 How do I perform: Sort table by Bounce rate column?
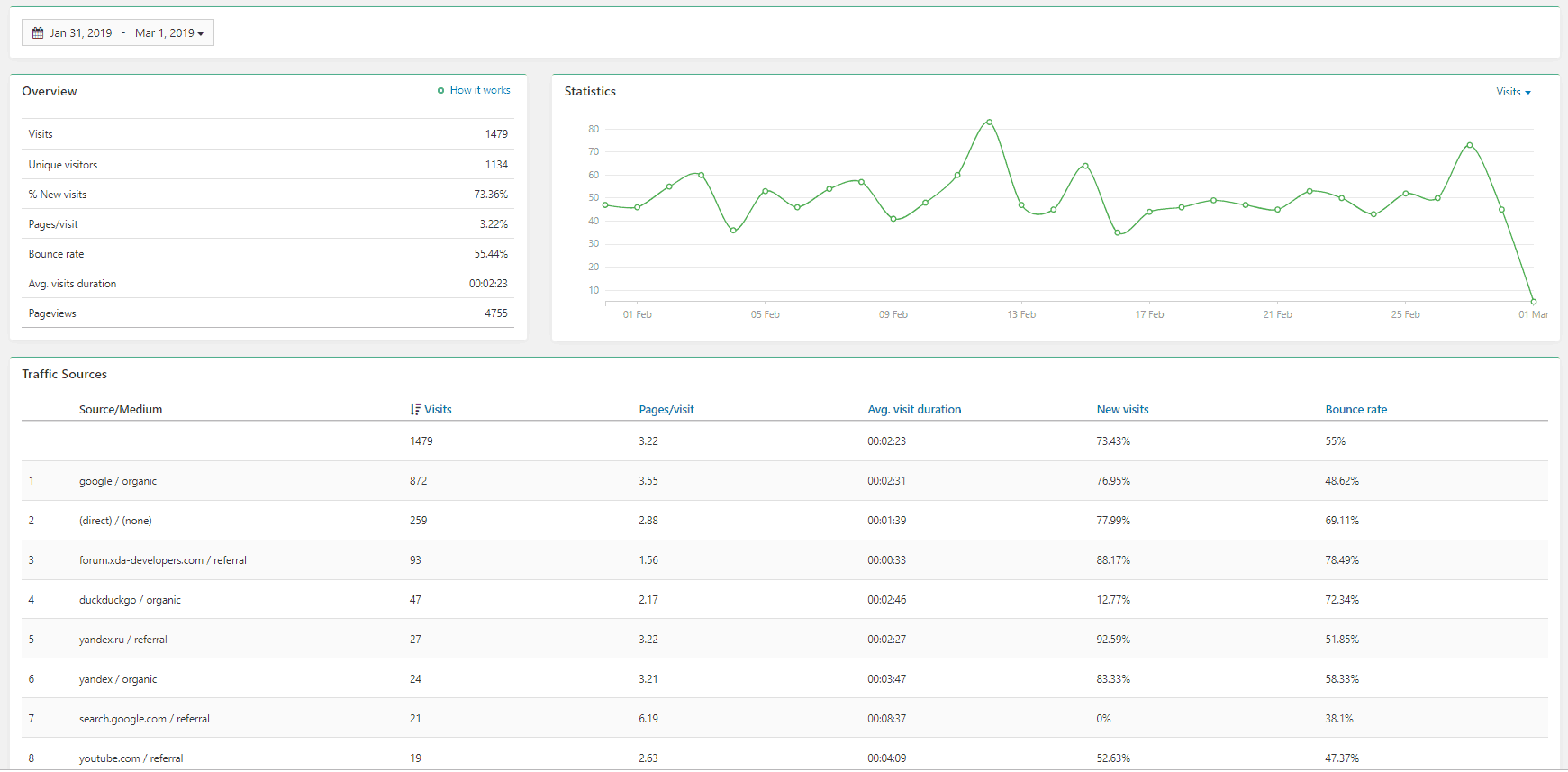click(x=1355, y=409)
